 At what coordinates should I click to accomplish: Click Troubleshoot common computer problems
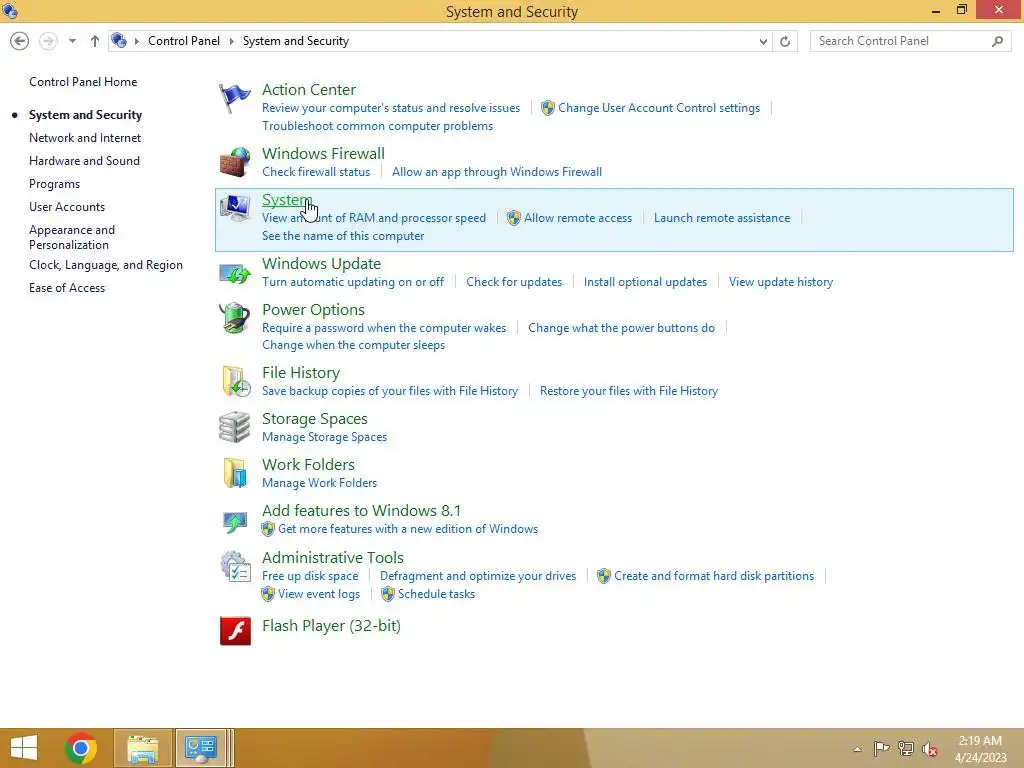[377, 126]
